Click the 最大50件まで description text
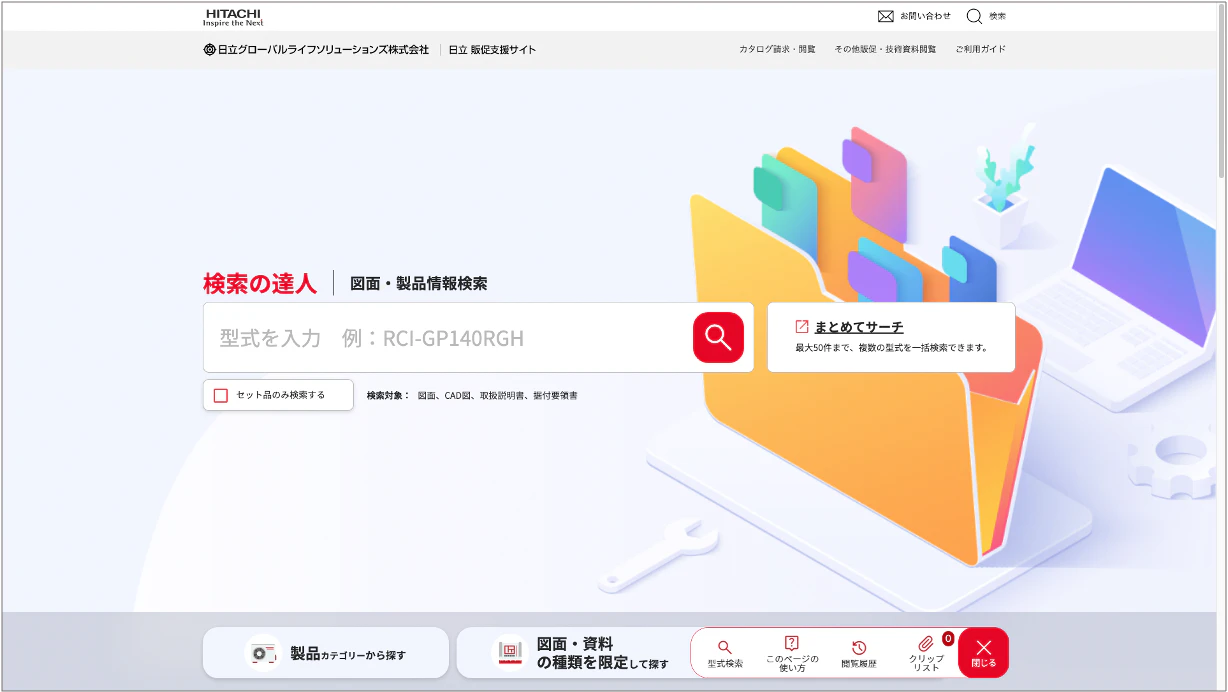 [892, 348]
